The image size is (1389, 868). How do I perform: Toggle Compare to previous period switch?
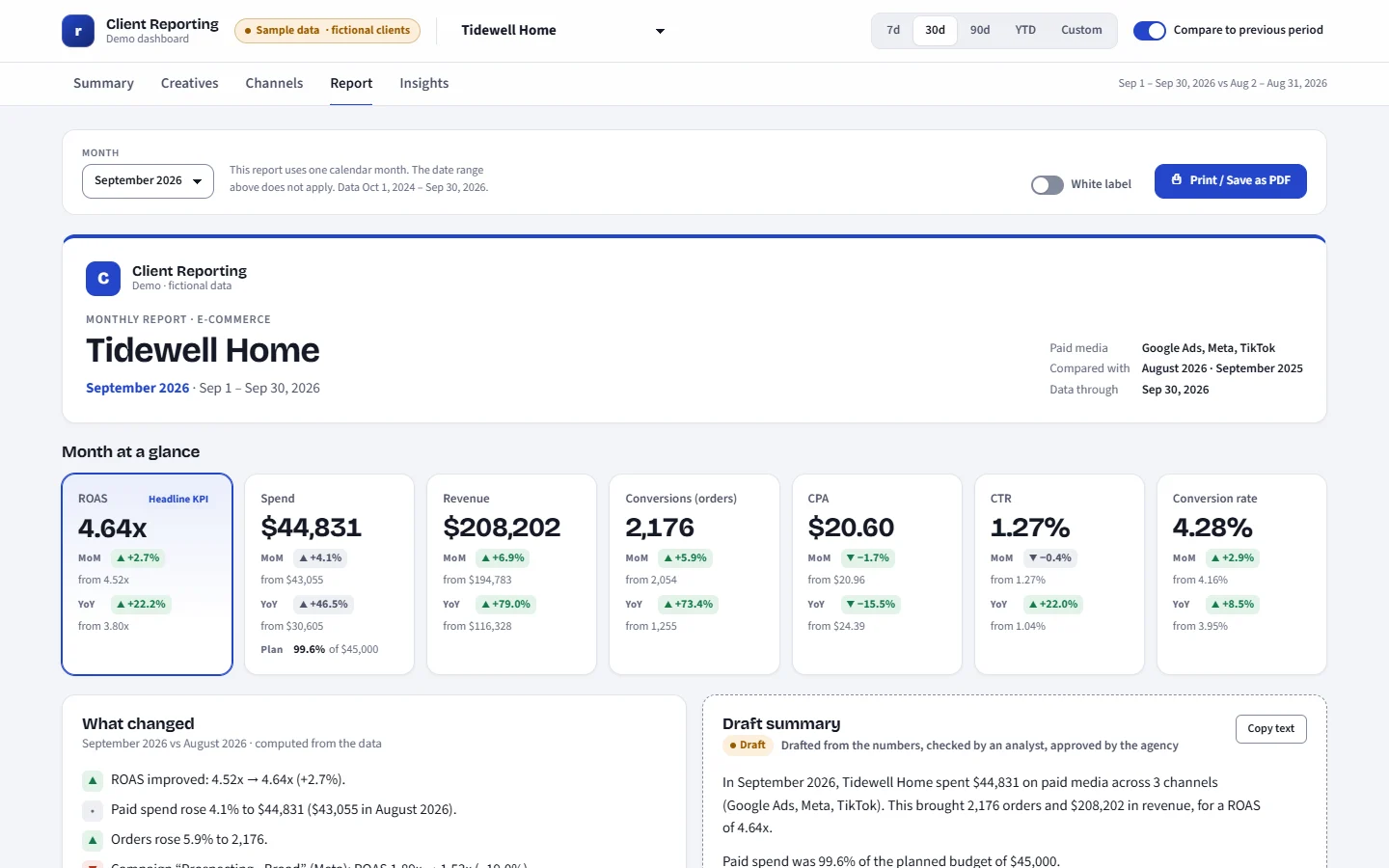tap(1150, 31)
